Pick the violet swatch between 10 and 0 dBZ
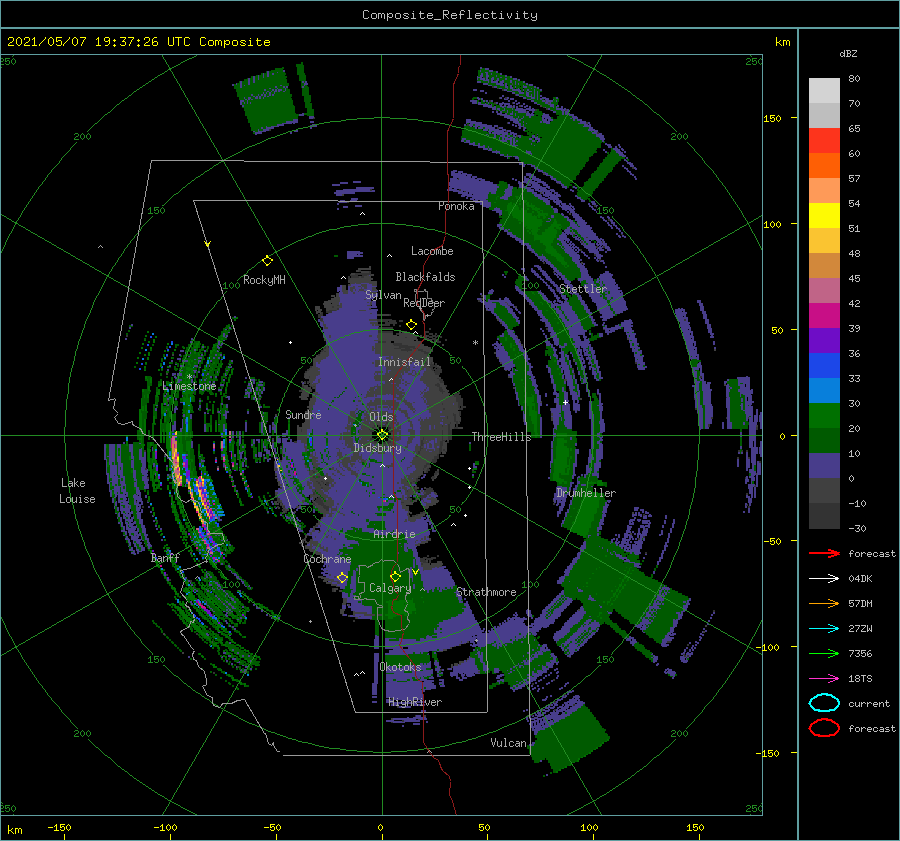The width and height of the screenshot is (900, 841). click(x=824, y=465)
